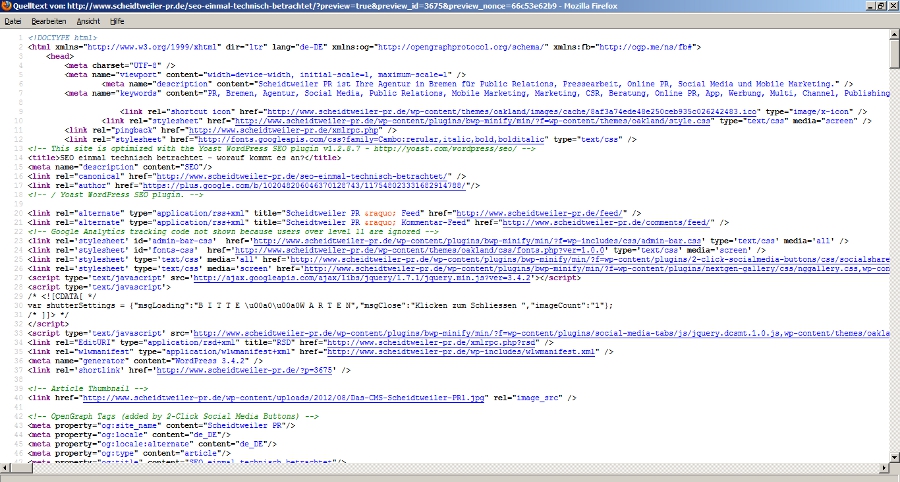Click the "This site is optimized with the Yoast" comment
The height and width of the screenshot is (482, 900).
tap(281, 149)
